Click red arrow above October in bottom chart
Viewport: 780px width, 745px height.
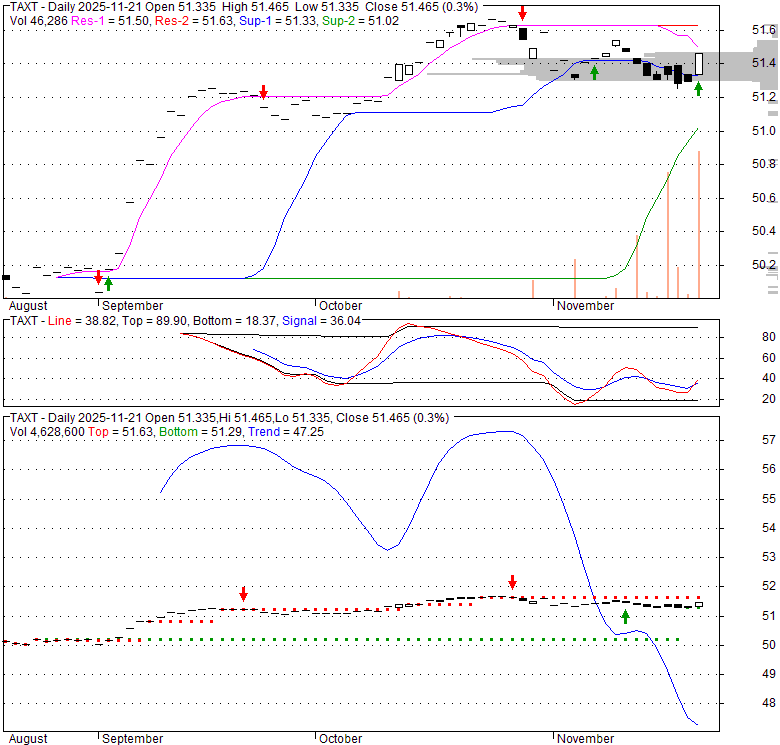click(x=512, y=582)
